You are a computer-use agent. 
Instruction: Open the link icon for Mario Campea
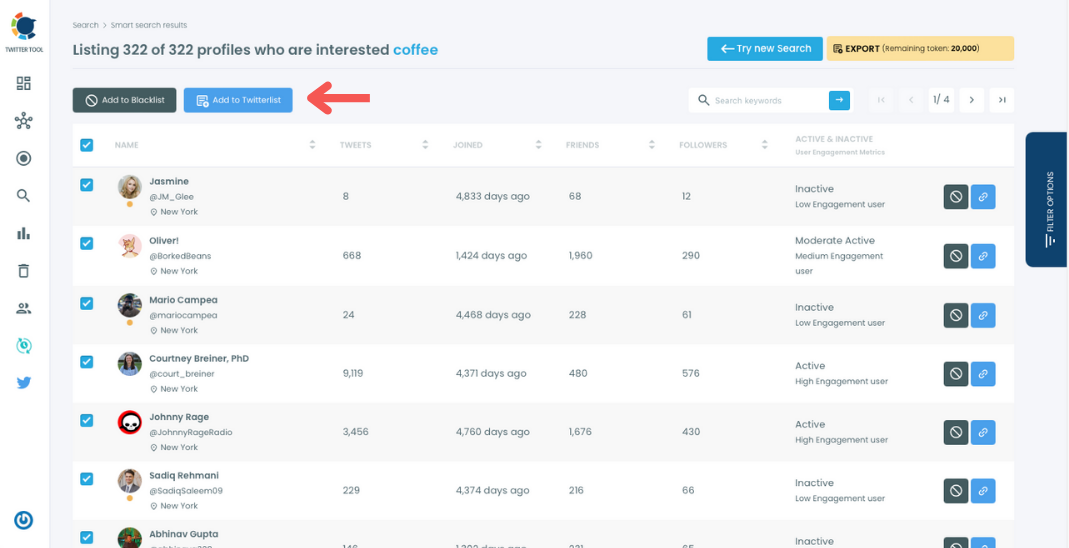(x=983, y=316)
